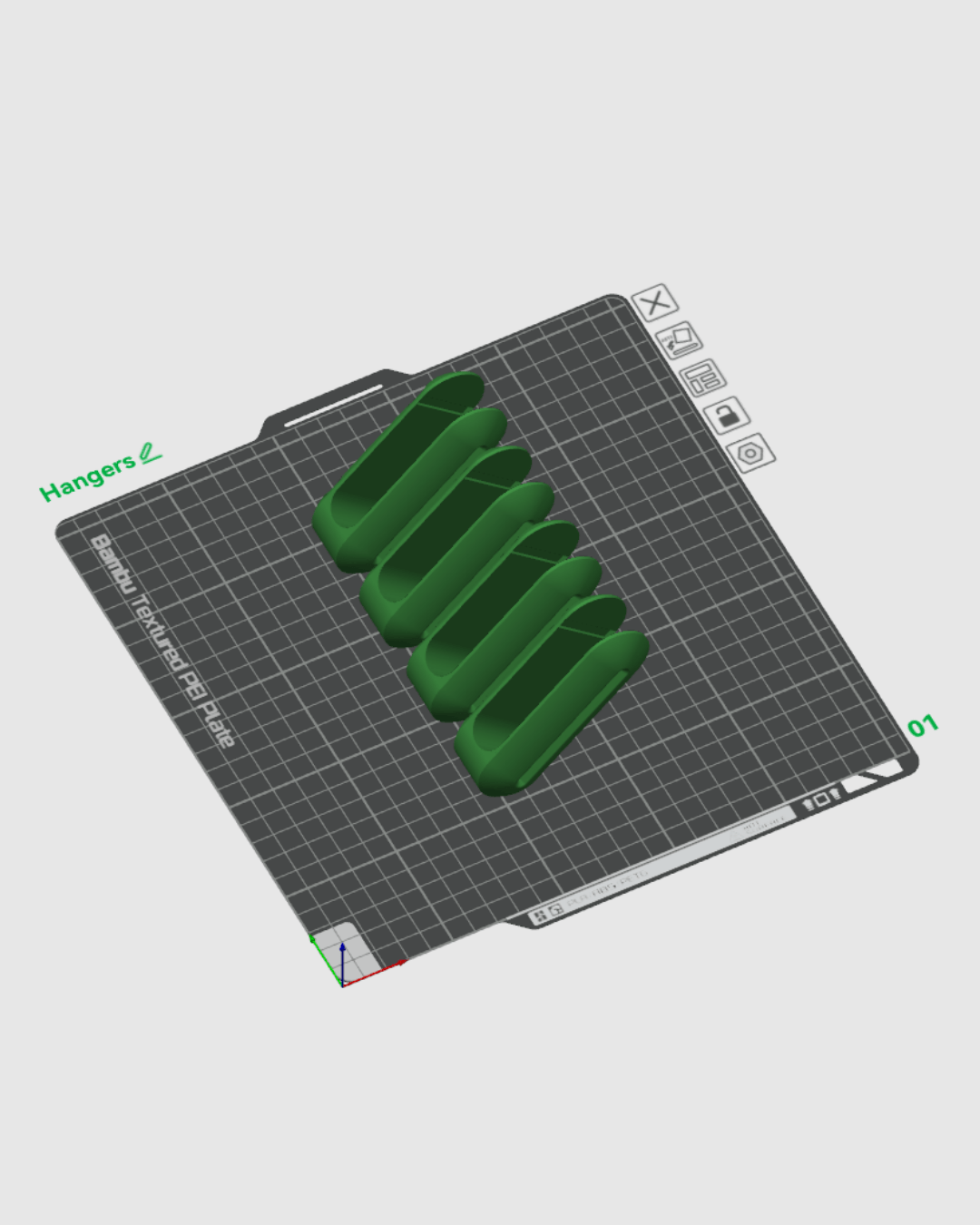980x1225 pixels.
Task: Arrange objects using the plate layout icon
Action: click(703, 377)
